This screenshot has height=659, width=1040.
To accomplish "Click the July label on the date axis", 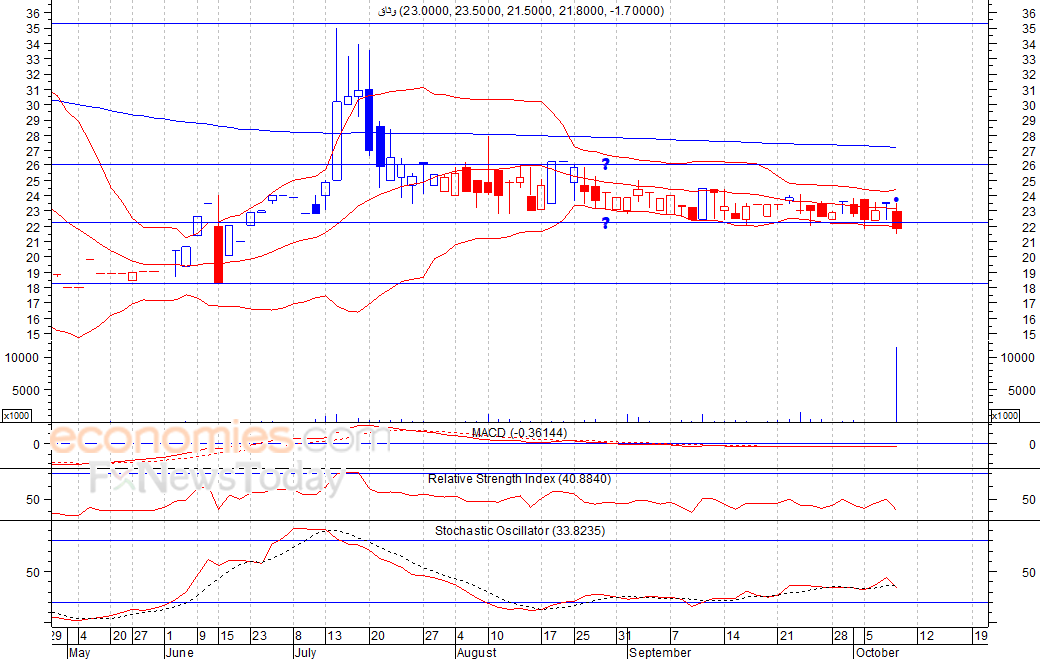I will 306,652.
